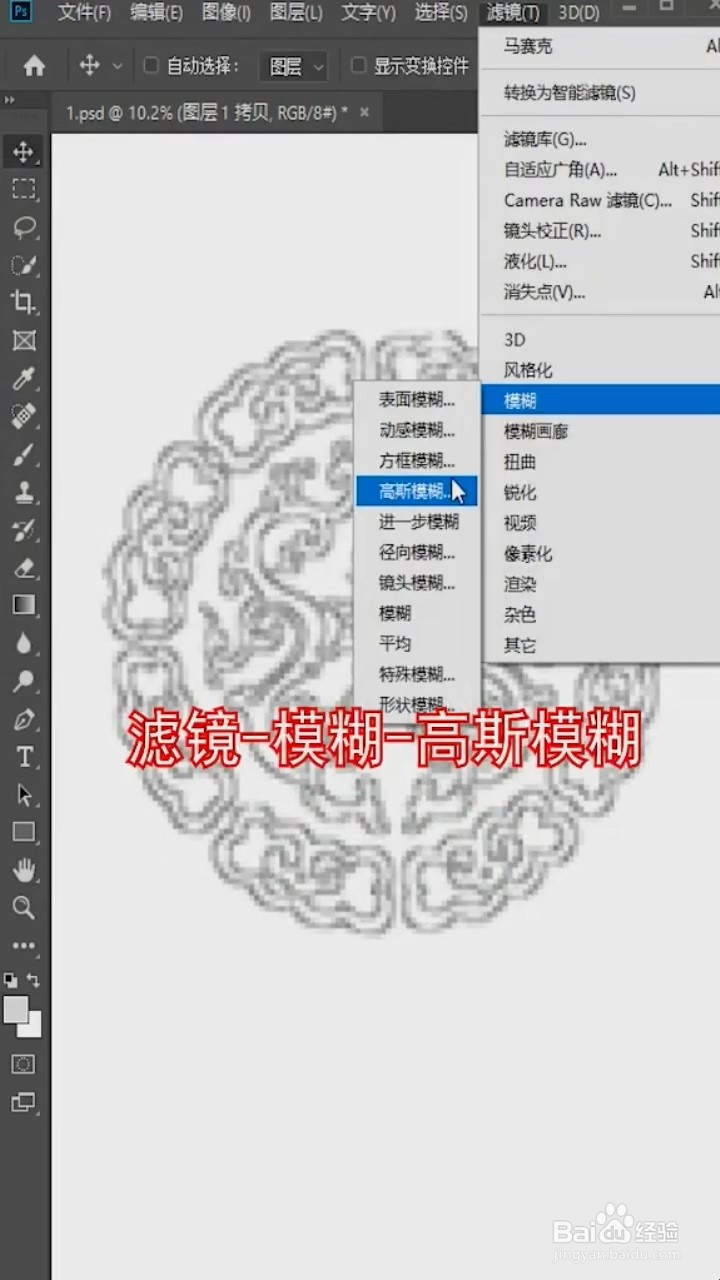The image size is (720, 1280).
Task: Expand the toolbar double-arrow toggle
Action: point(10,100)
